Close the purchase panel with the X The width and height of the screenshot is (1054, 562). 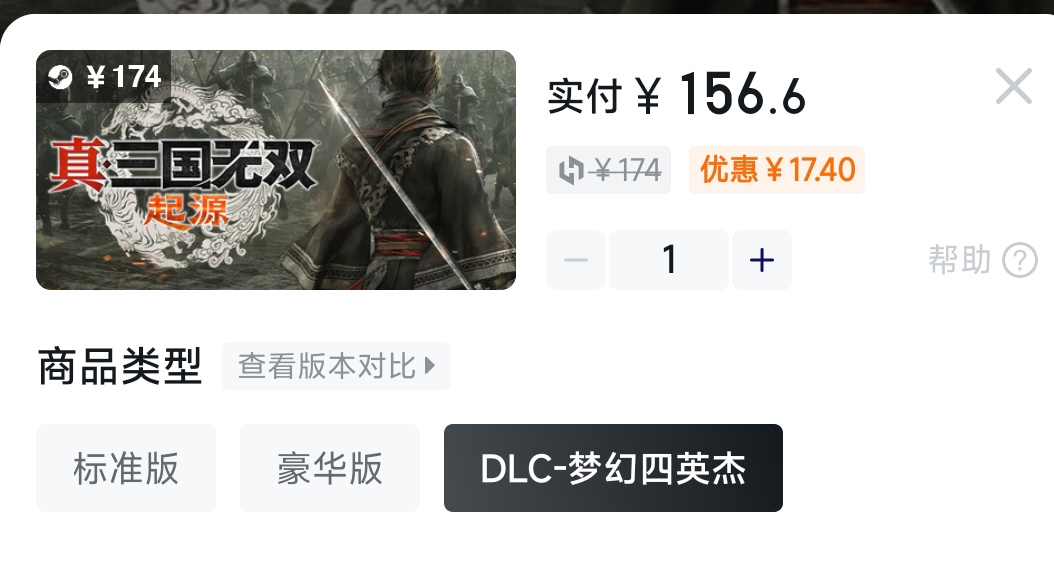tap(1014, 86)
